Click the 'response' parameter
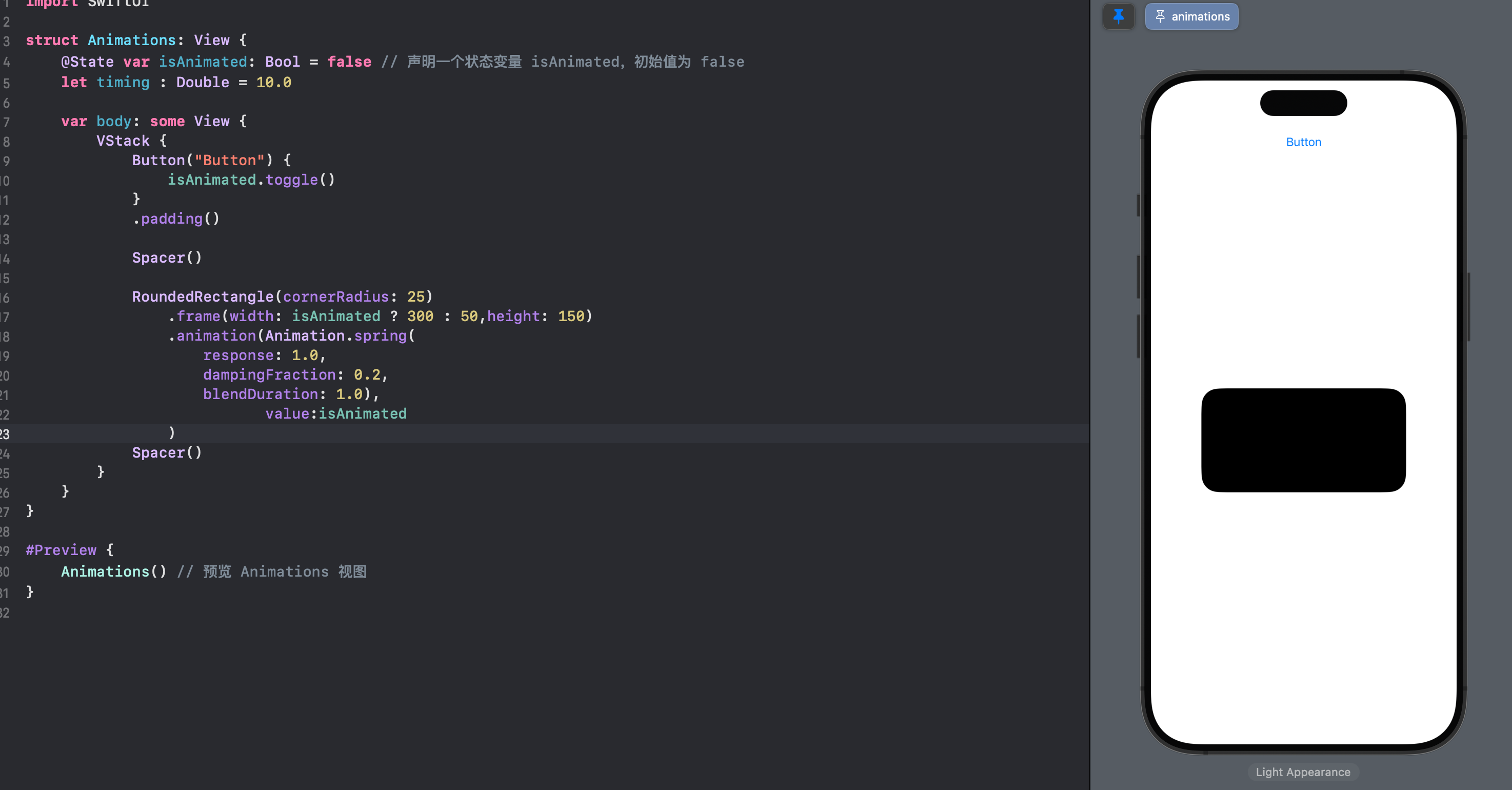The width and height of the screenshot is (1512, 790). (238, 355)
